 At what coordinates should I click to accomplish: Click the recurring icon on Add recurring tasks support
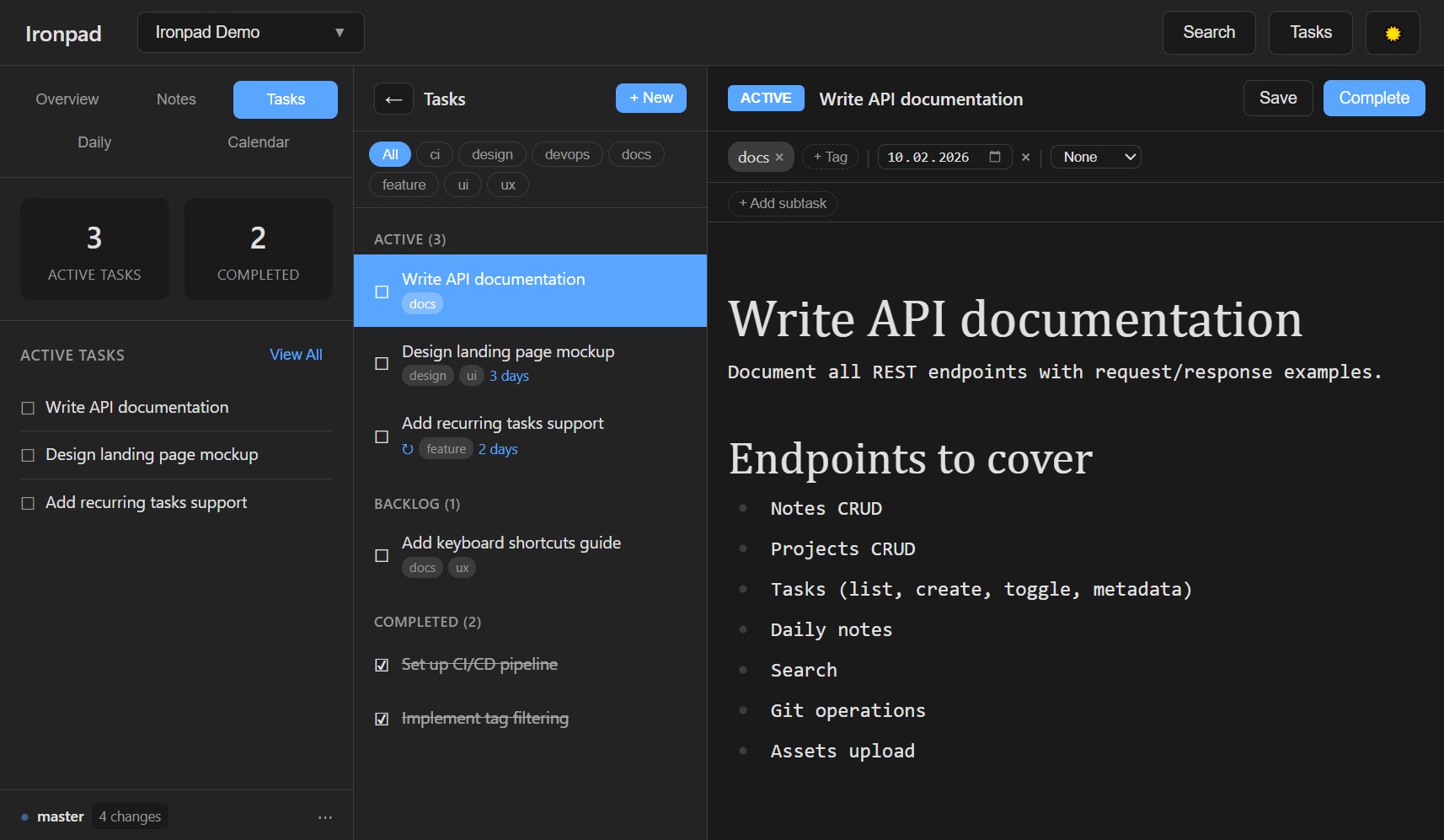408,449
